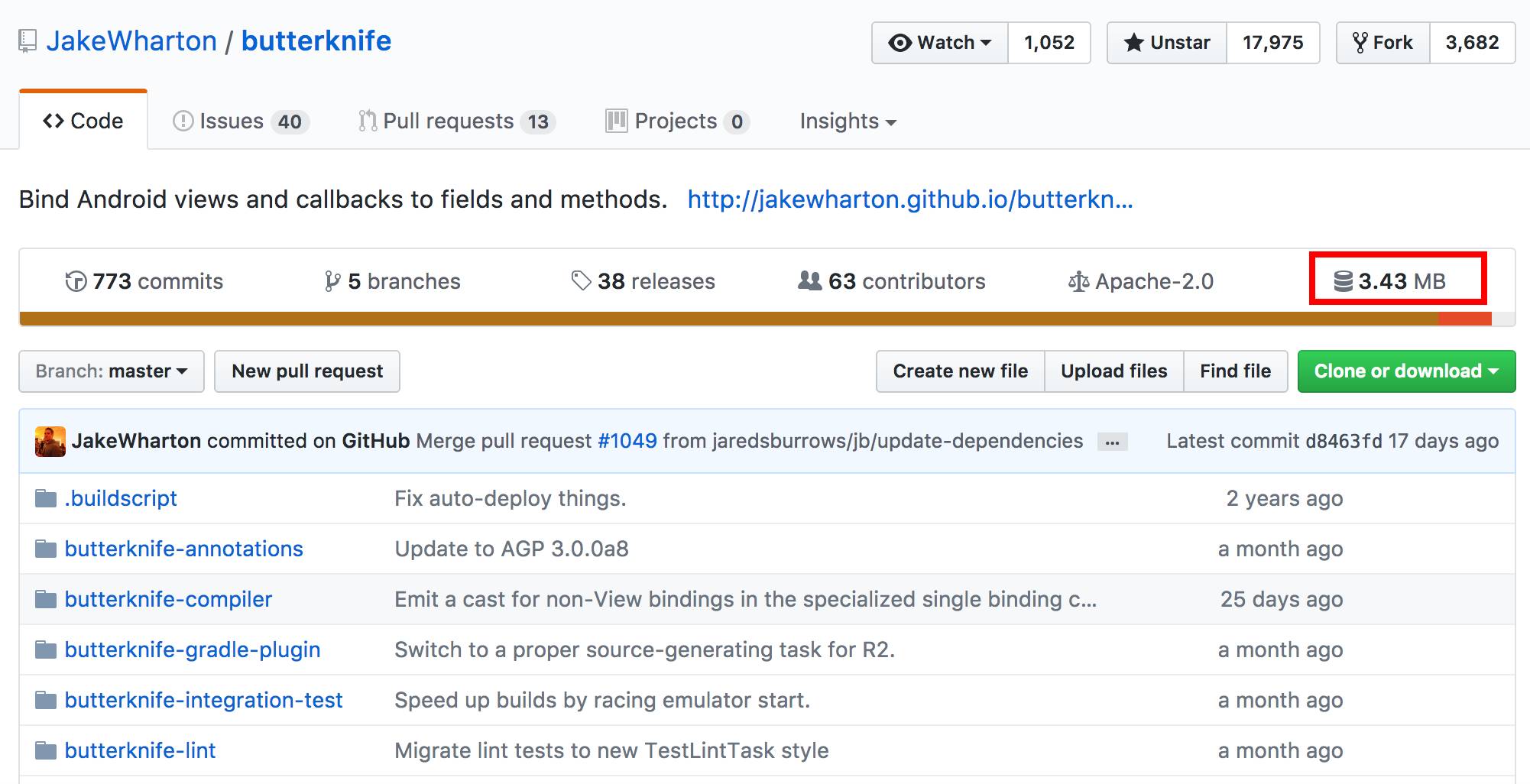Open the Watch dropdown

pos(940,43)
